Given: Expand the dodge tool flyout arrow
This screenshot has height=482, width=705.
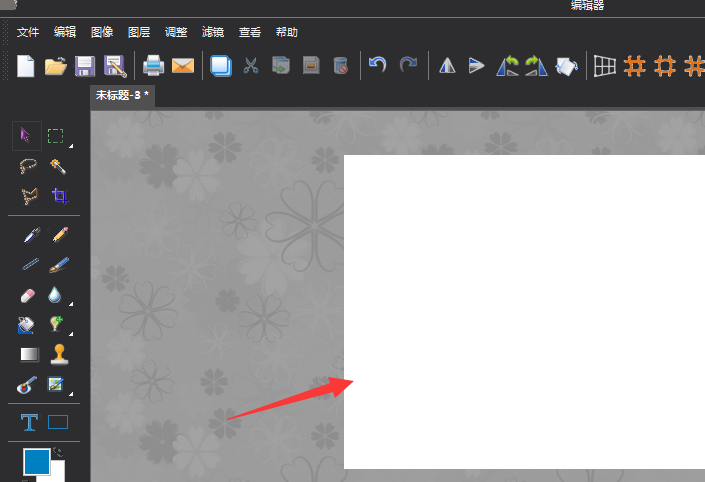Looking at the screenshot, I should 71,334.
